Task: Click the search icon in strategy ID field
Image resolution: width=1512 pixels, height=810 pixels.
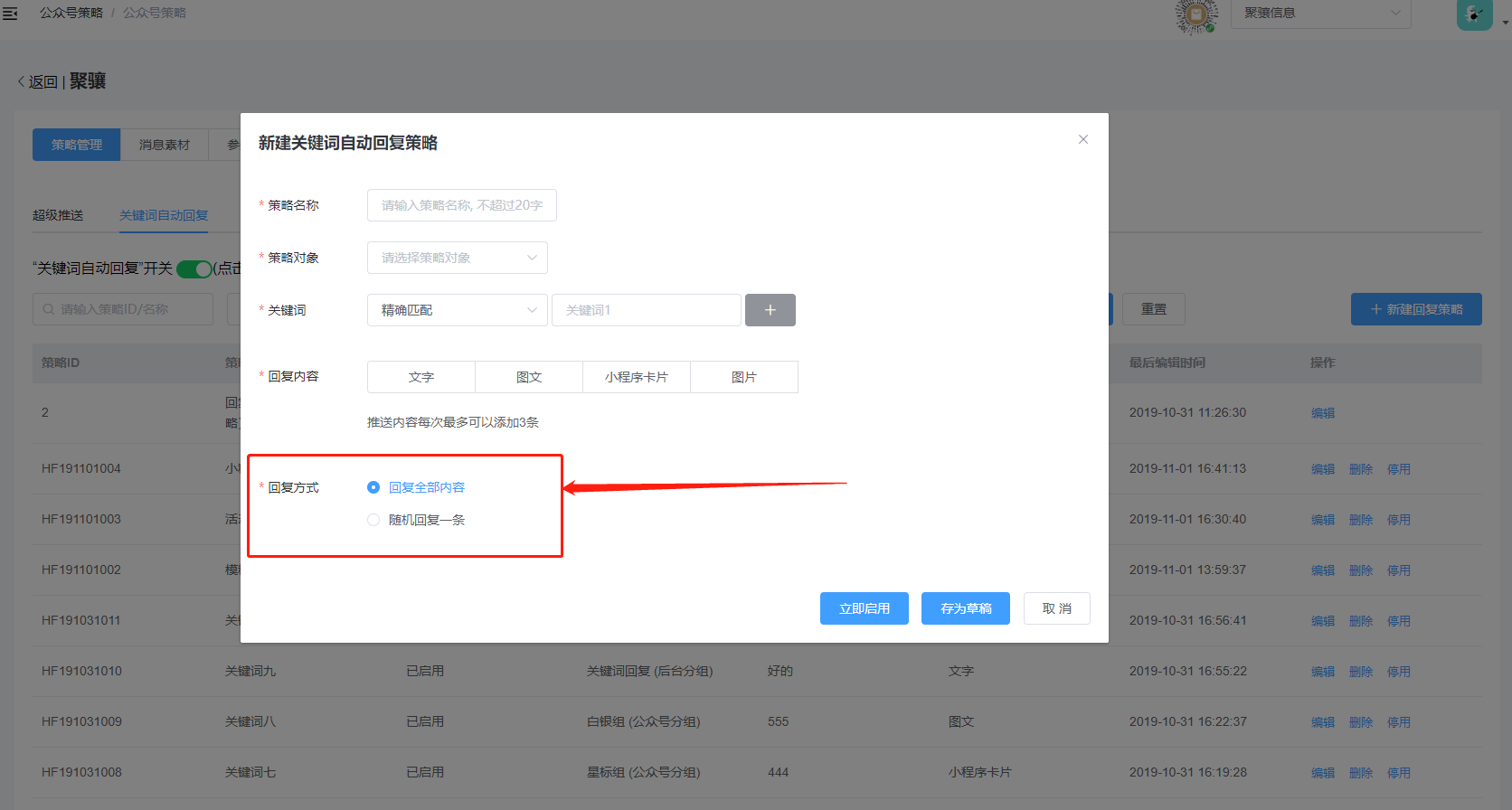Action: click(49, 309)
